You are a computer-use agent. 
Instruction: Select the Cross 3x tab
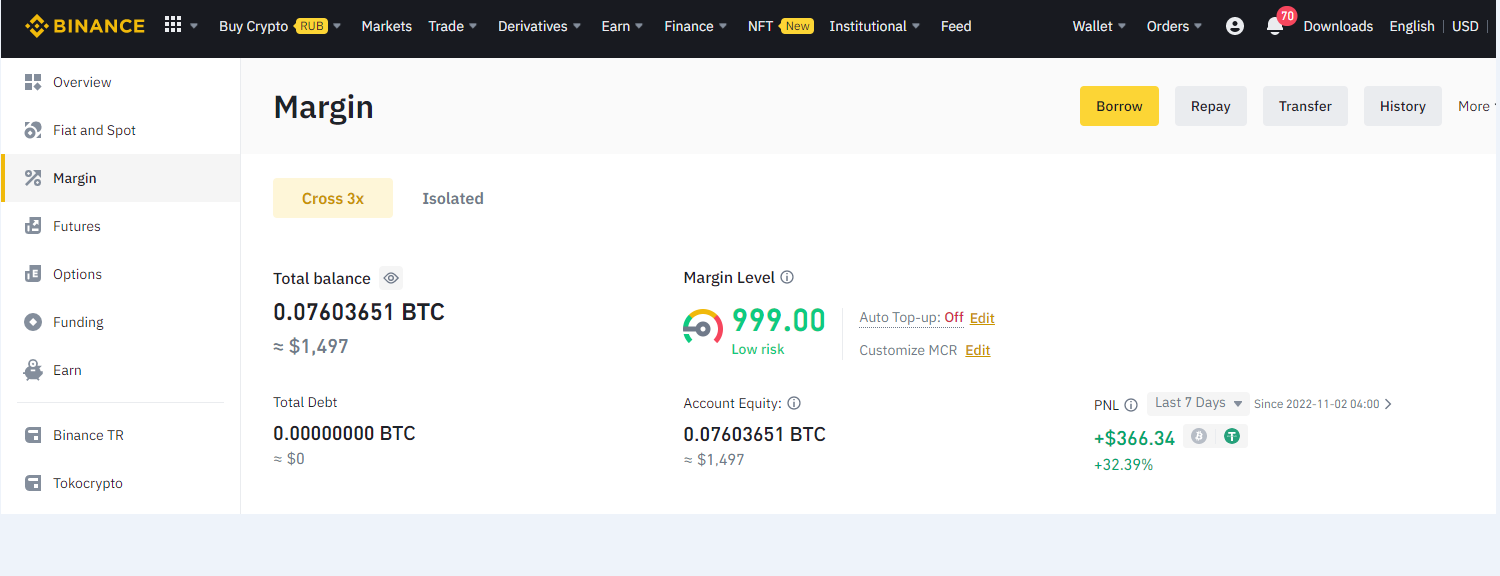point(333,198)
